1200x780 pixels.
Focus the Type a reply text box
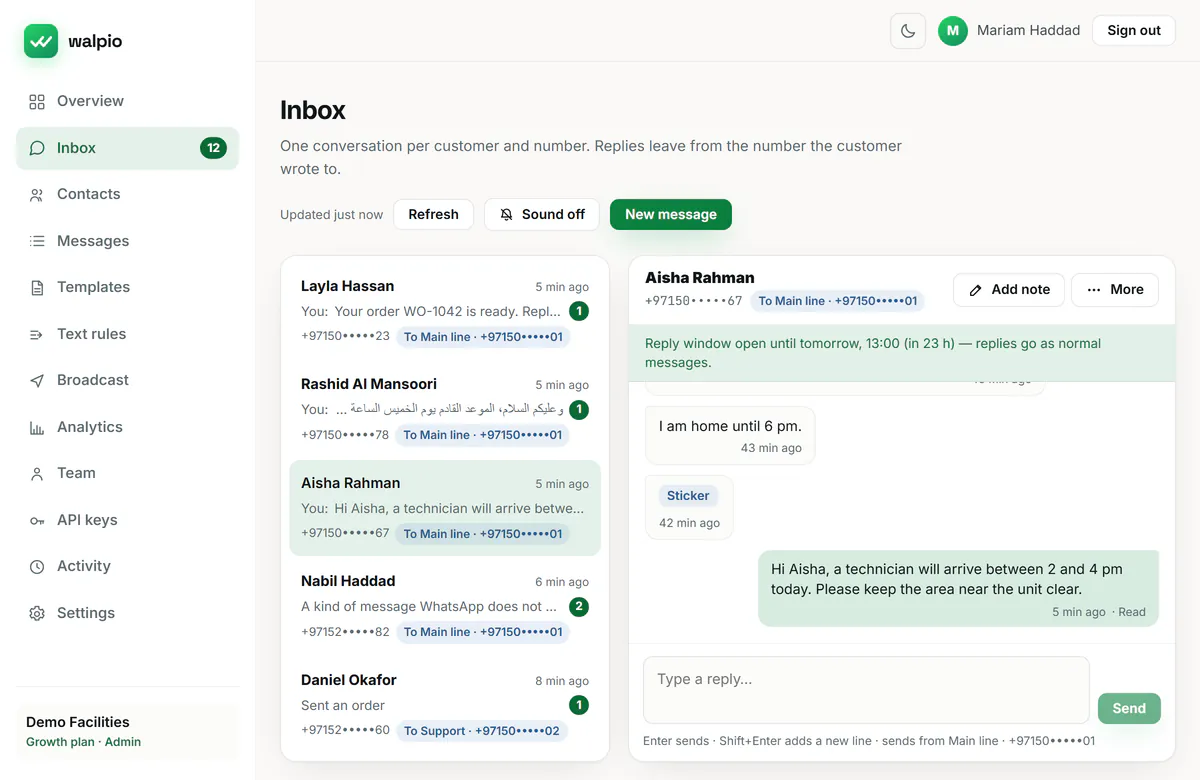[x=866, y=690]
